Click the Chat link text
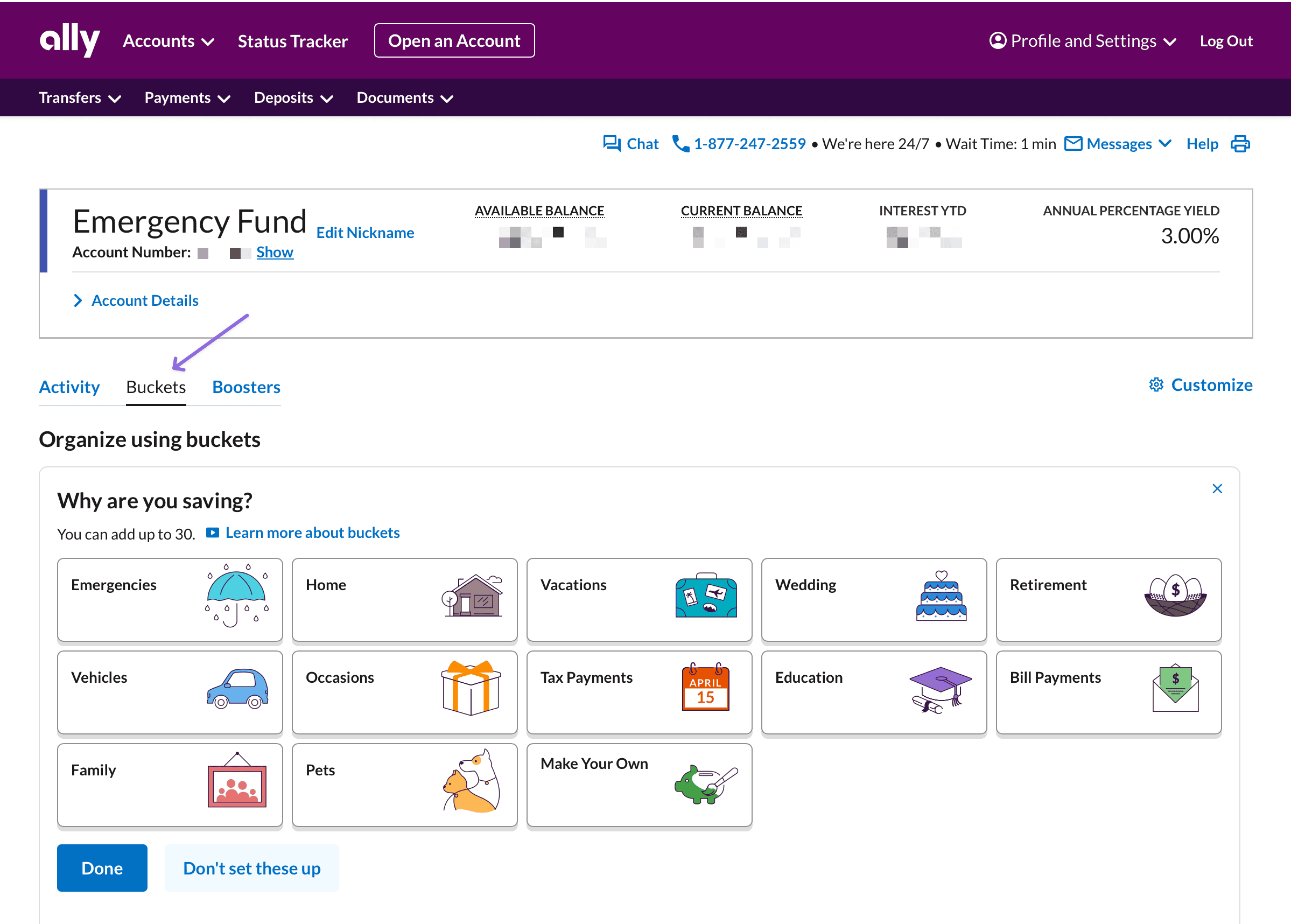Image resolution: width=1291 pixels, height=924 pixels. [643, 144]
